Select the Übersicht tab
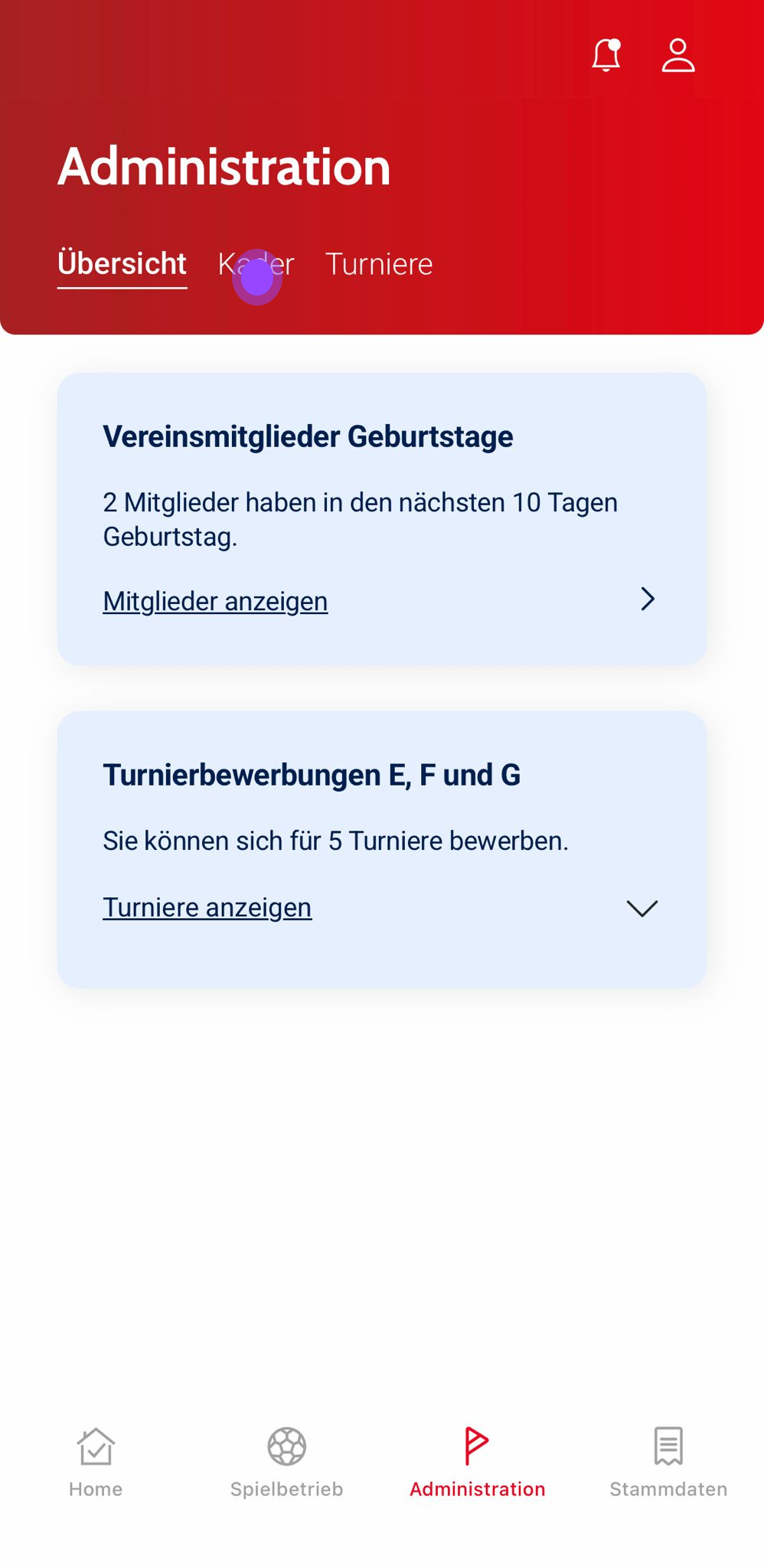 [x=122, y=264]
